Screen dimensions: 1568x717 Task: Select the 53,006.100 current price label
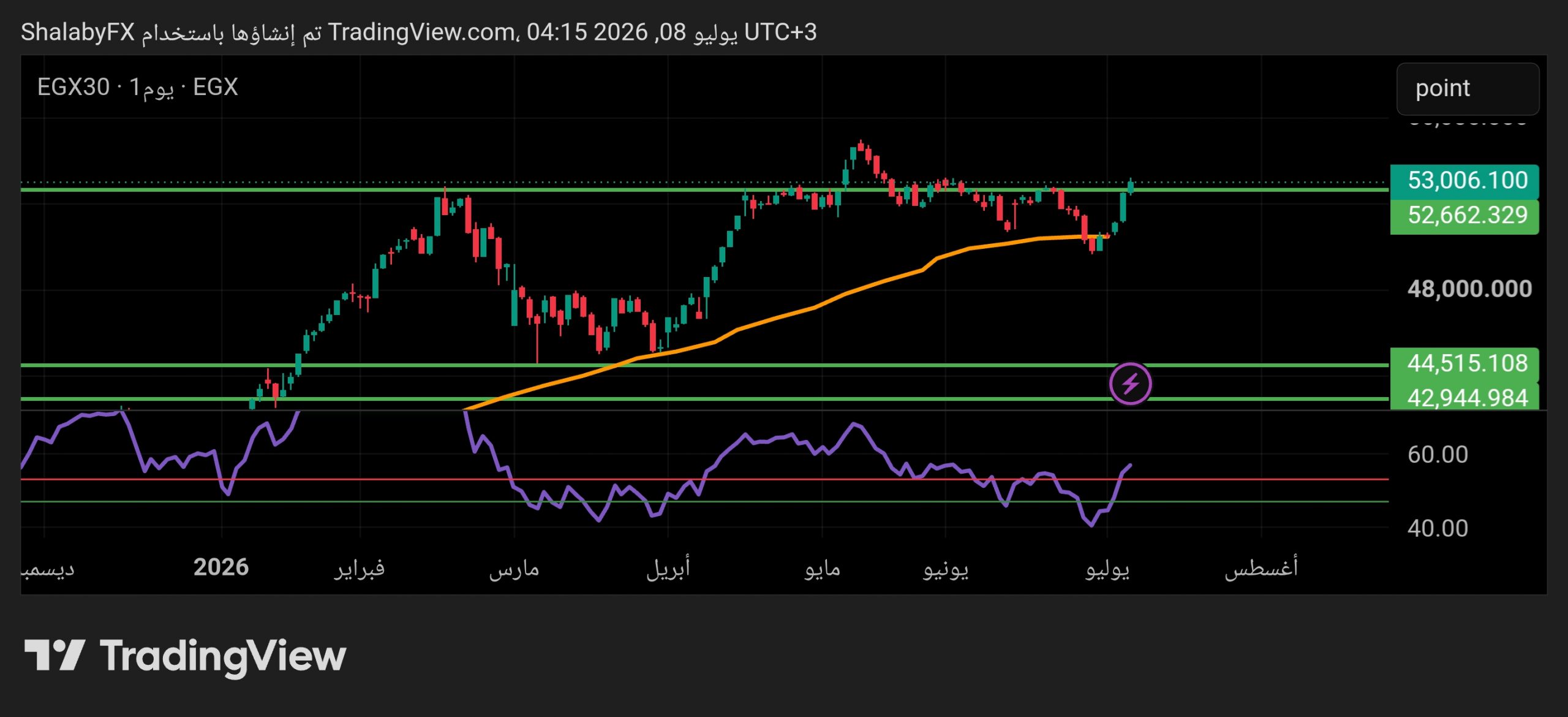1464,181
